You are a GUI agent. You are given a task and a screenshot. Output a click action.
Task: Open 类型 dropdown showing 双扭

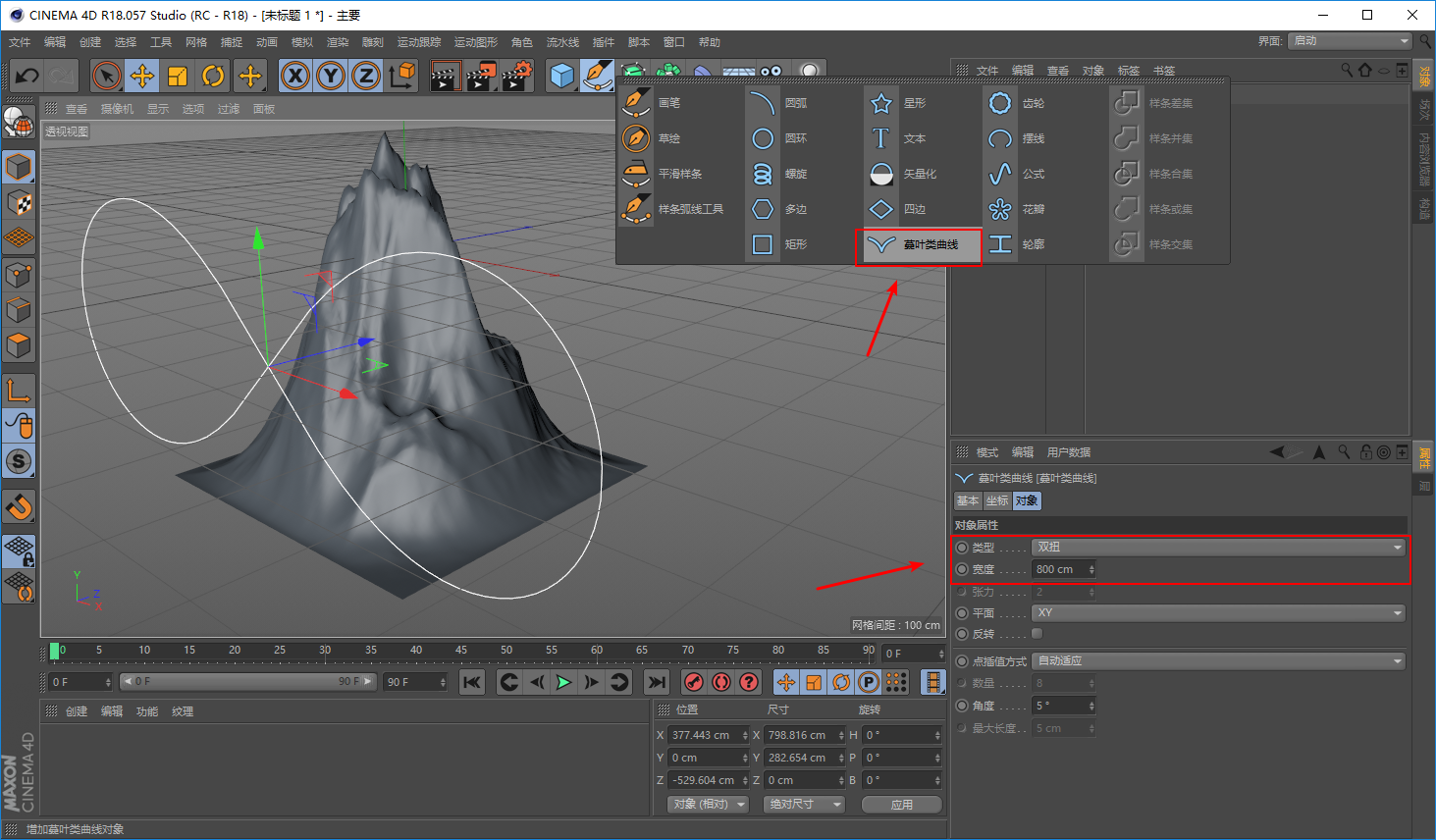pos(1218,548)
